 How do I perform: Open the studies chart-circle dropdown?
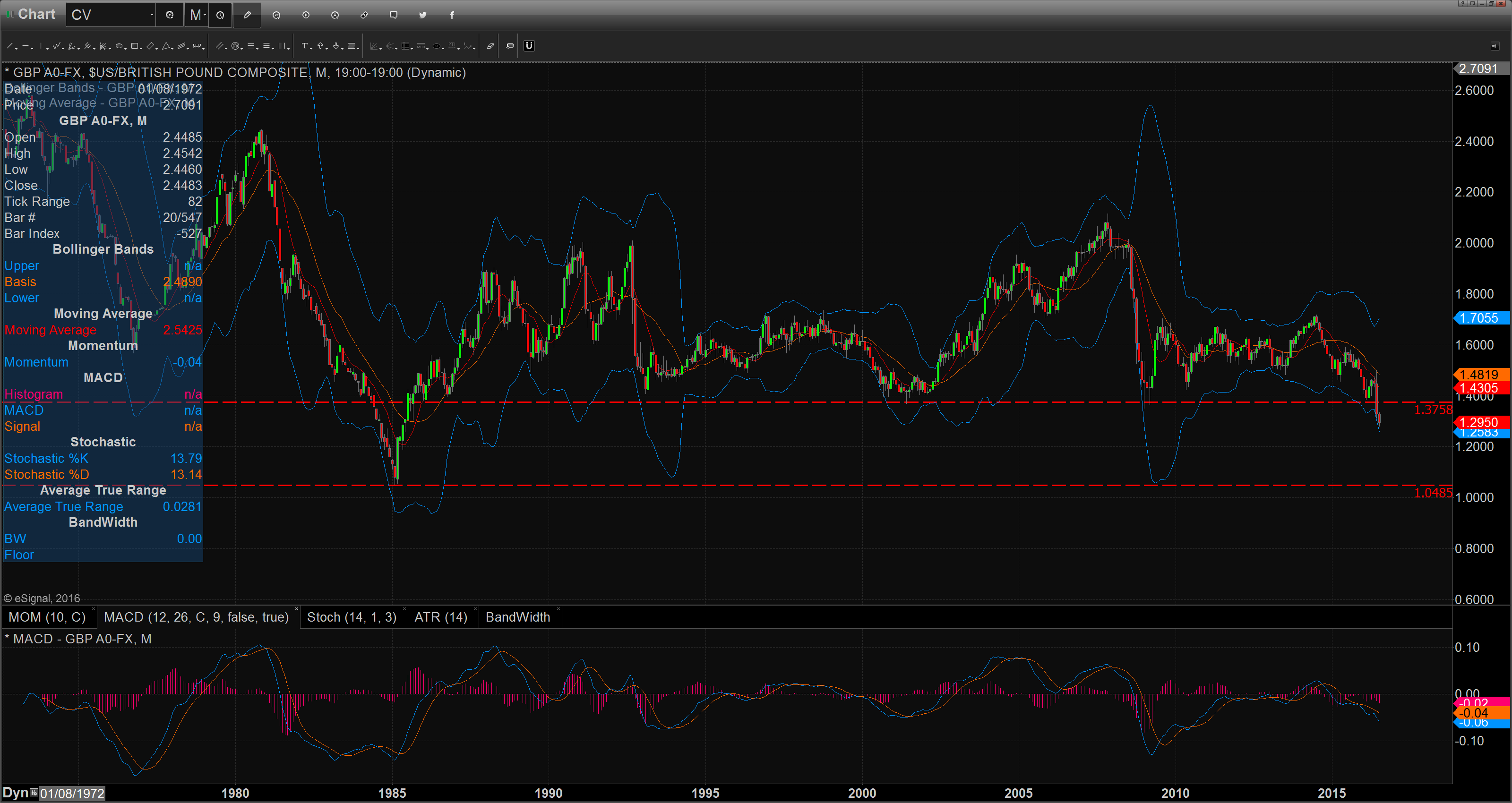pos(276,15)
